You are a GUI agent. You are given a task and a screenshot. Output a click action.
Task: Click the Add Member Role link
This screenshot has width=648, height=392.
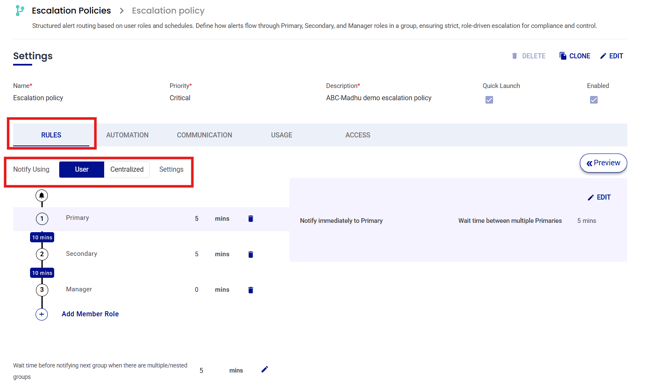[90, 314]
